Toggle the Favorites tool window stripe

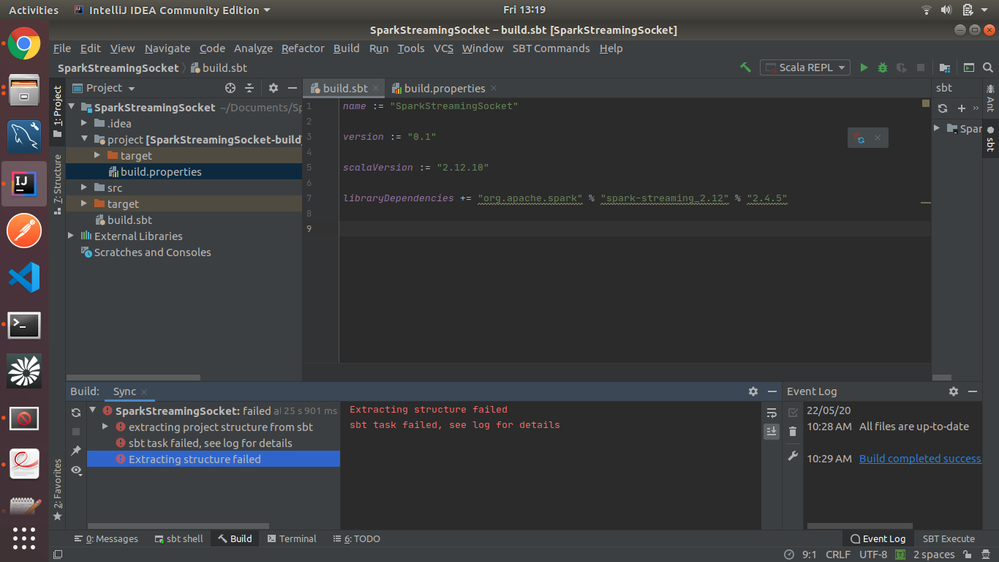57,489
